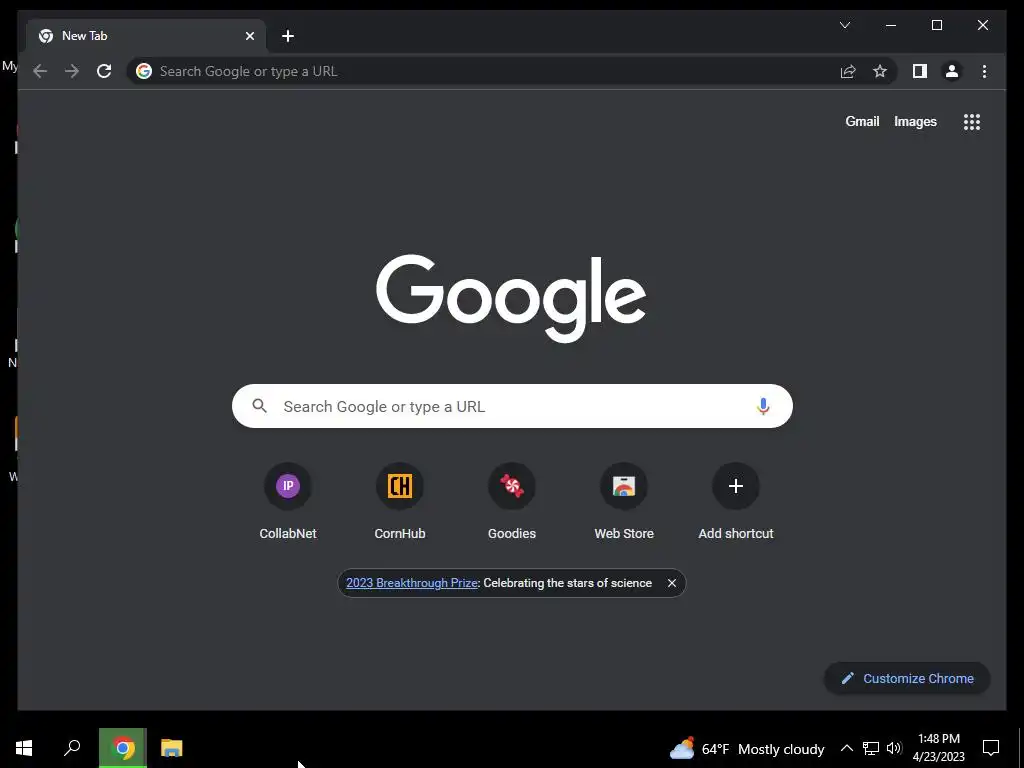Open the notification center icon
This screenshot has width=1024, height=768.
pos(991,748)
